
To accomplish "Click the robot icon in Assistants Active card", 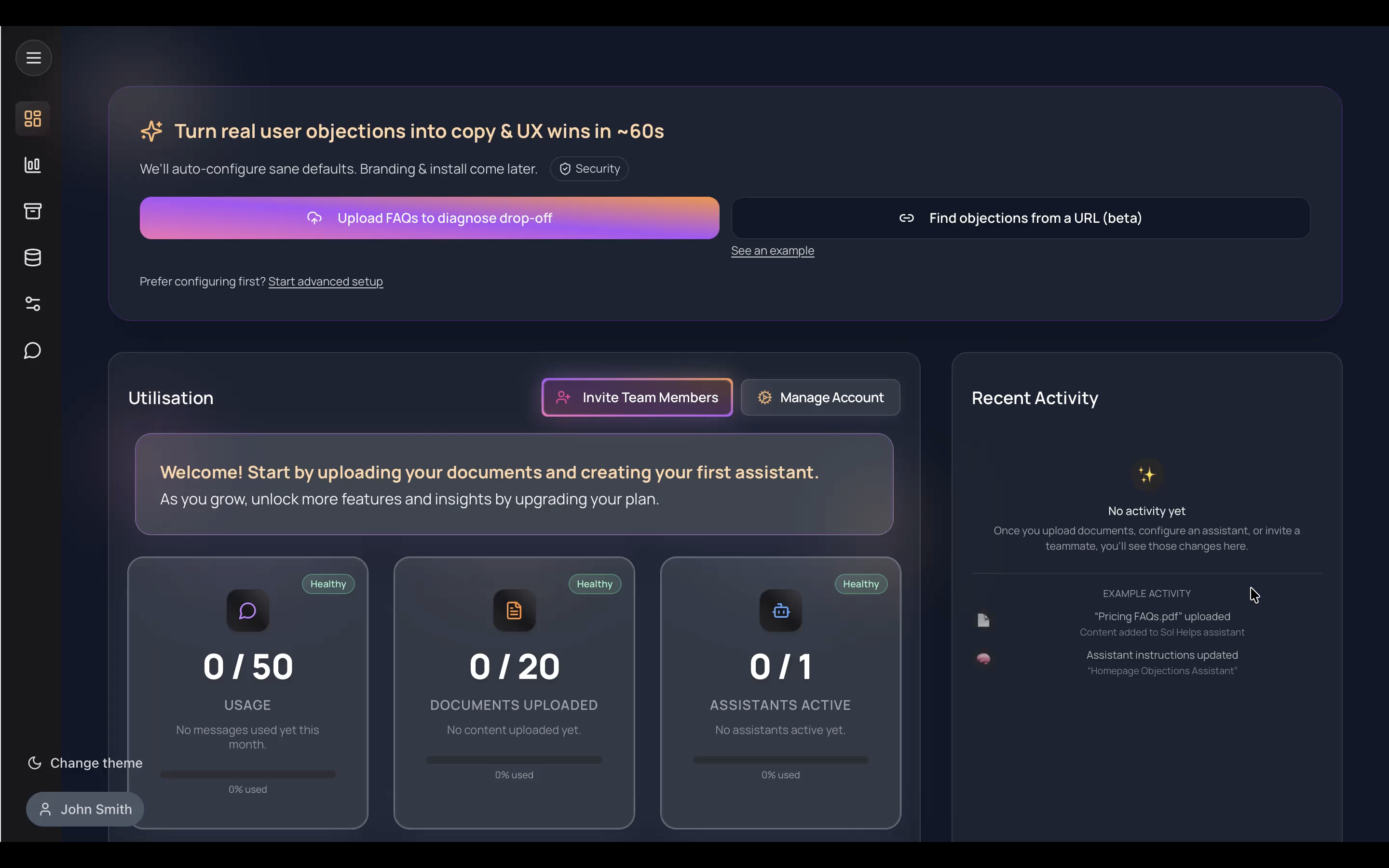I will (781, 611).
